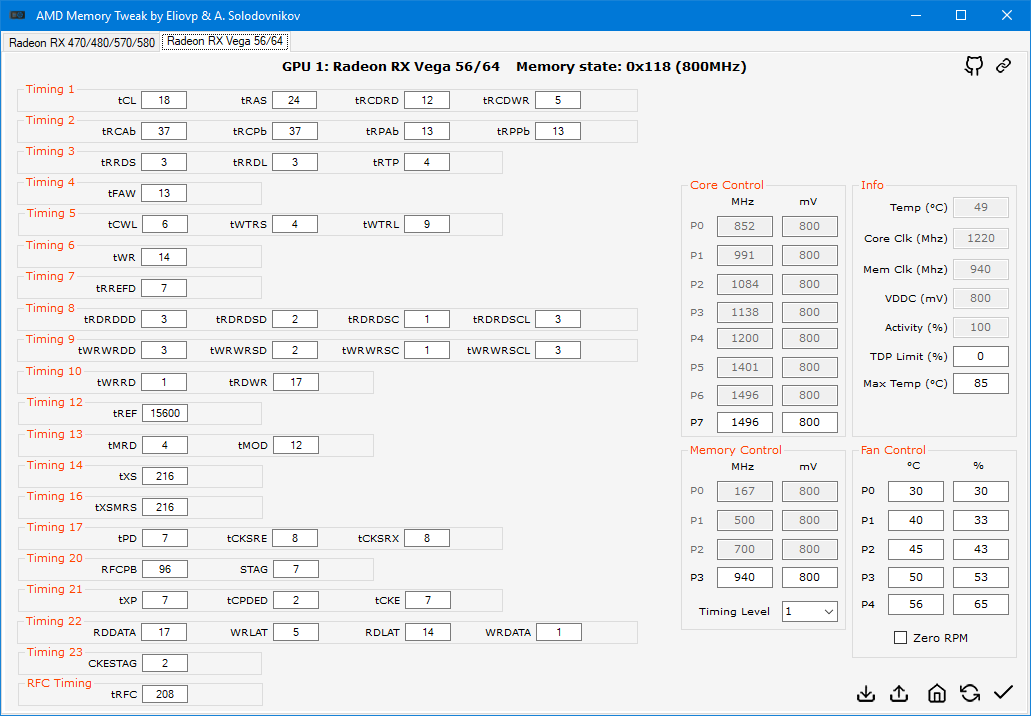Click the tXSMRS input box

165,507
